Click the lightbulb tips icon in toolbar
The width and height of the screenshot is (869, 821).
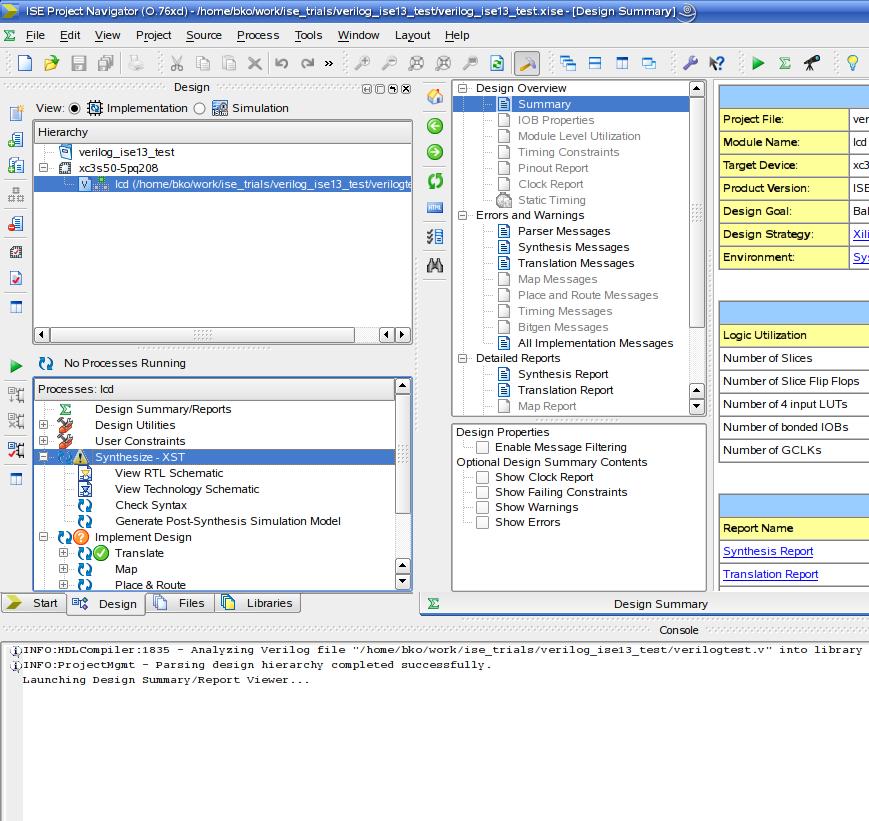(852, 63)
